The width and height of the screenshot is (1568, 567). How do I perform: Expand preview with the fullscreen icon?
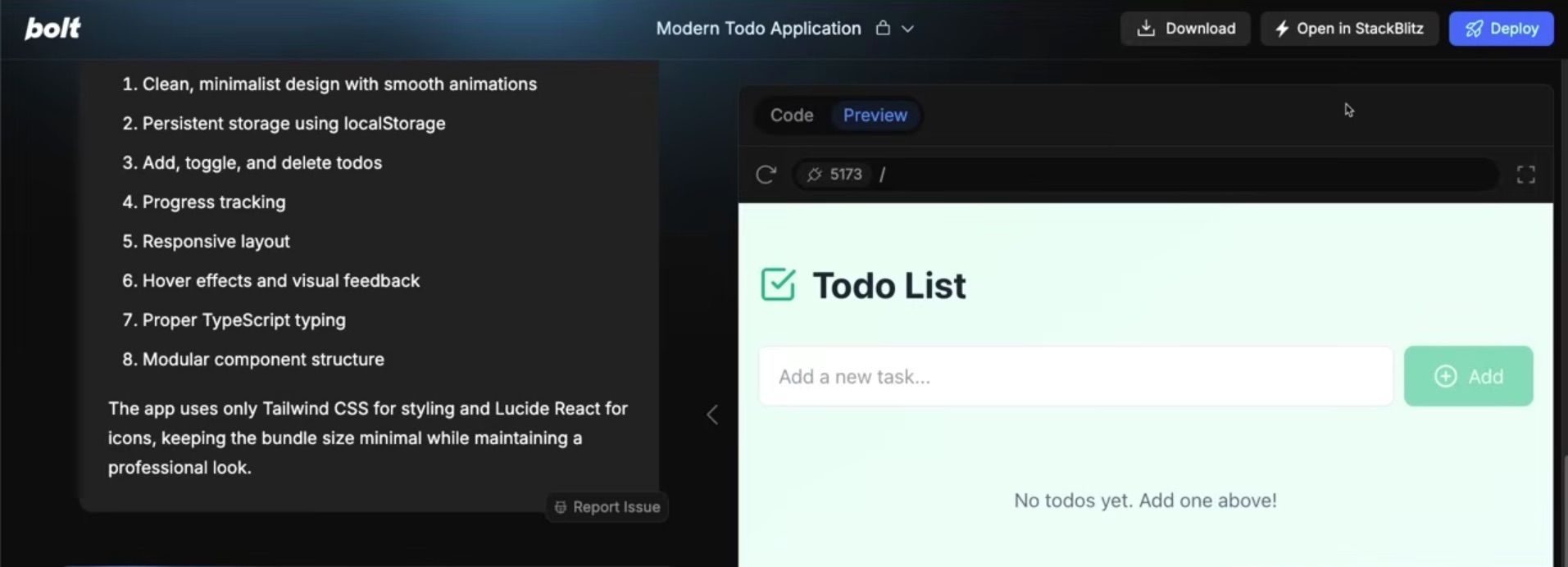pos(1525,175)
